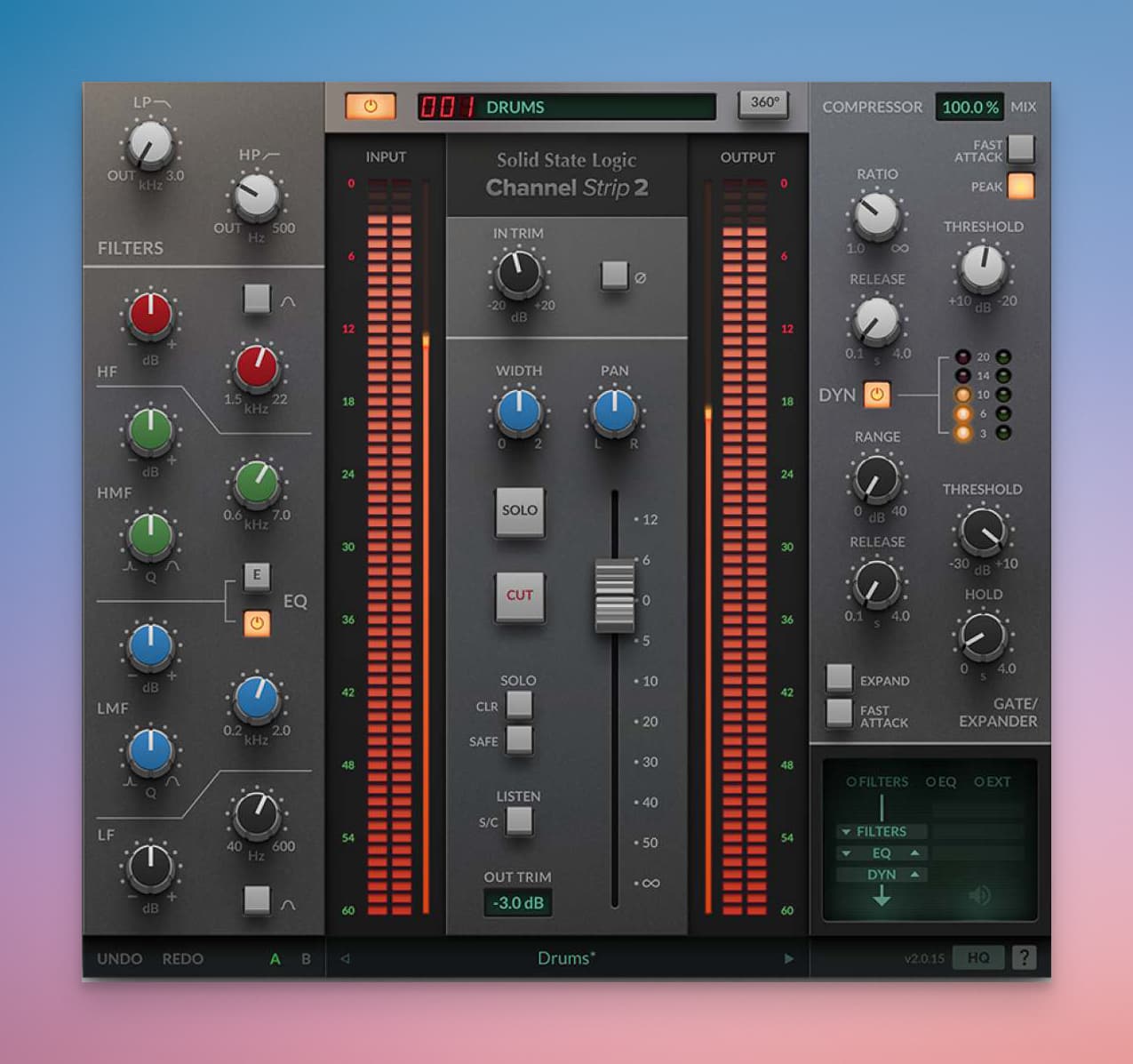Click the previous preset left arrow

point(346,958)
